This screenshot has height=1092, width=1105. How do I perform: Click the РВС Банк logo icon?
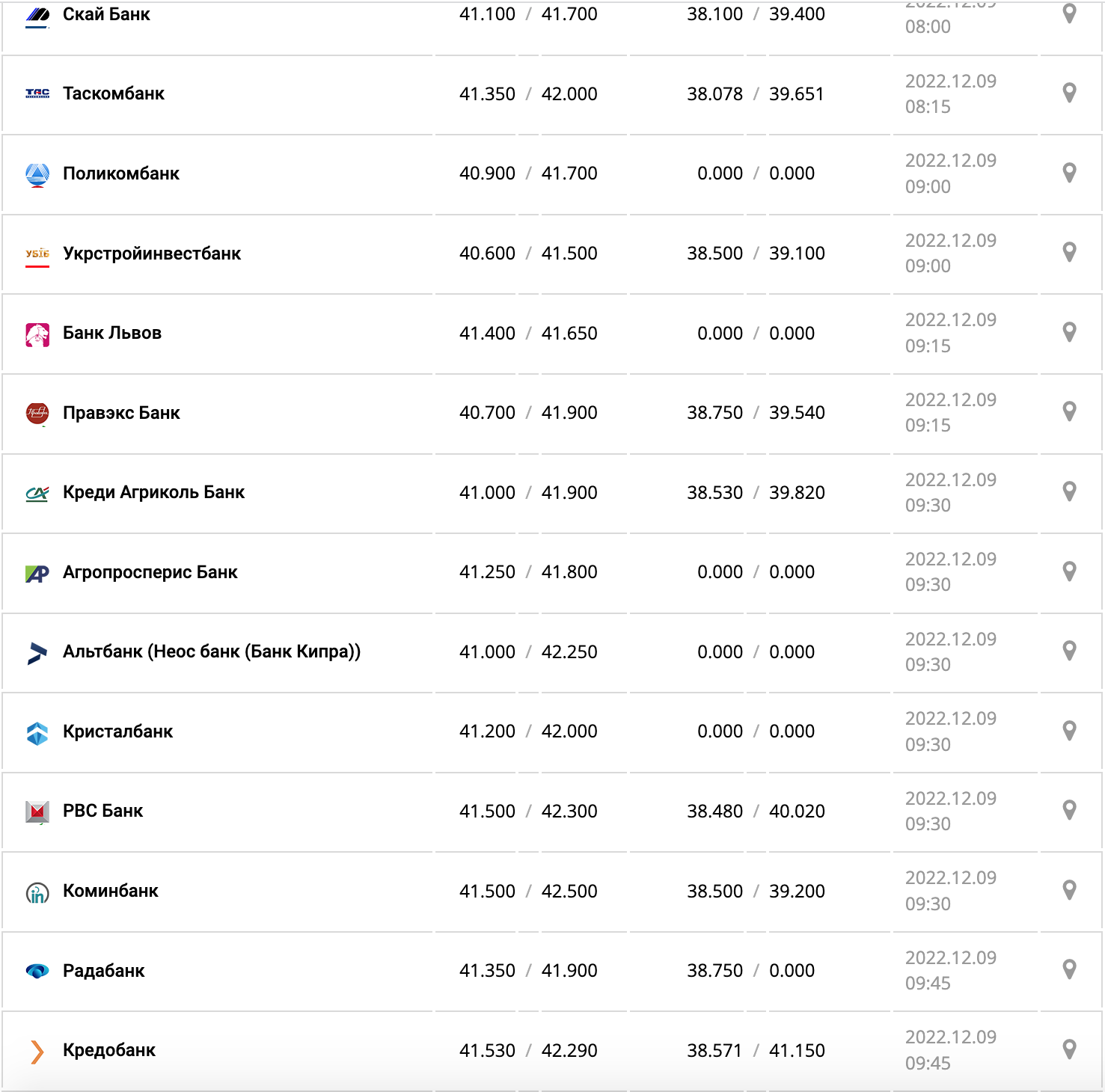pos(37,812)
